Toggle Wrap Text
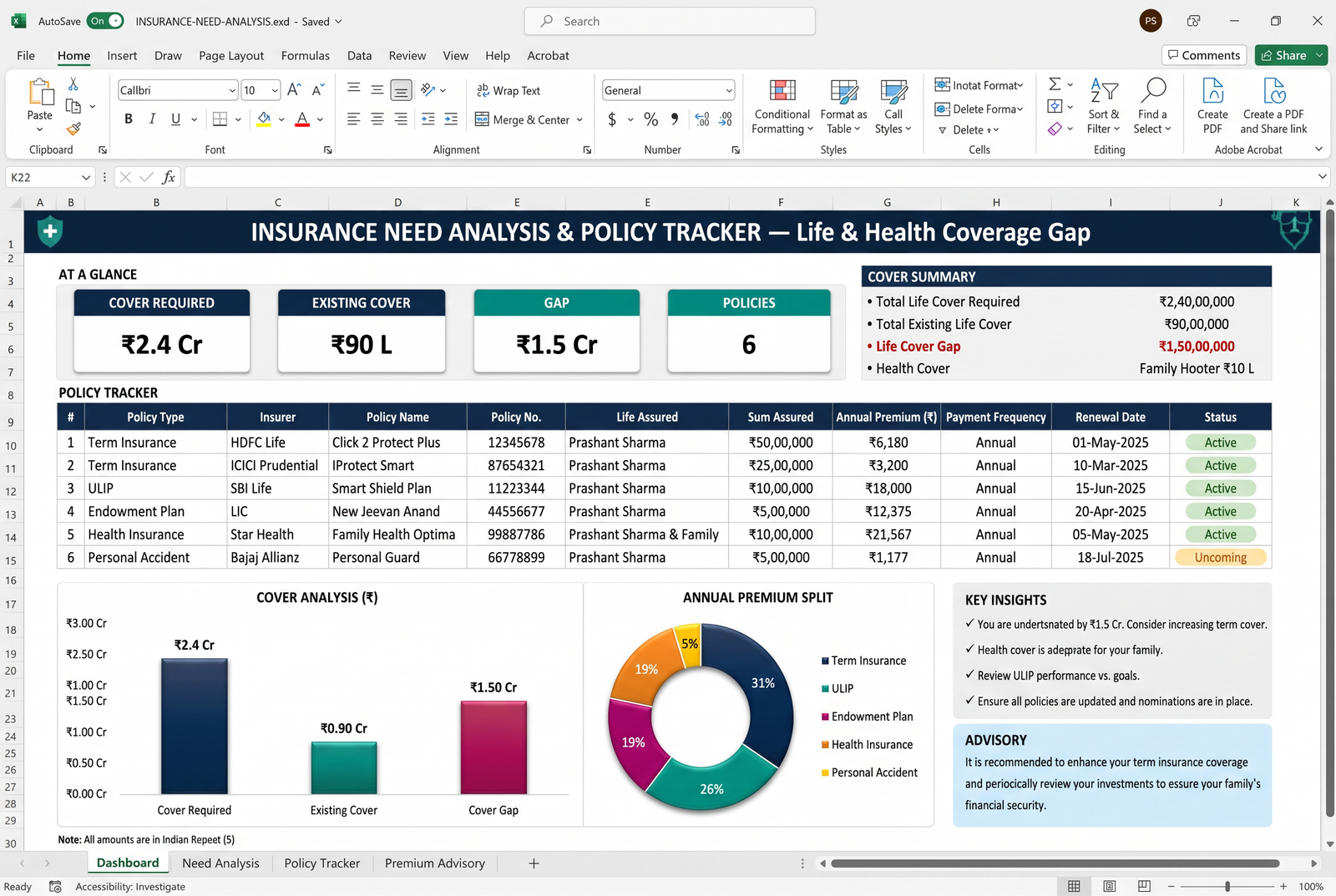Viewport: 1336px width, 896px height. 508,90
